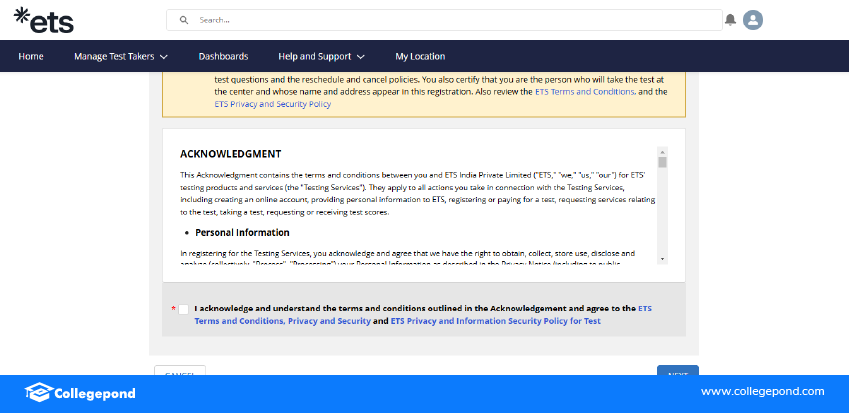Open the Dashboards menu item

pos(223,56)
